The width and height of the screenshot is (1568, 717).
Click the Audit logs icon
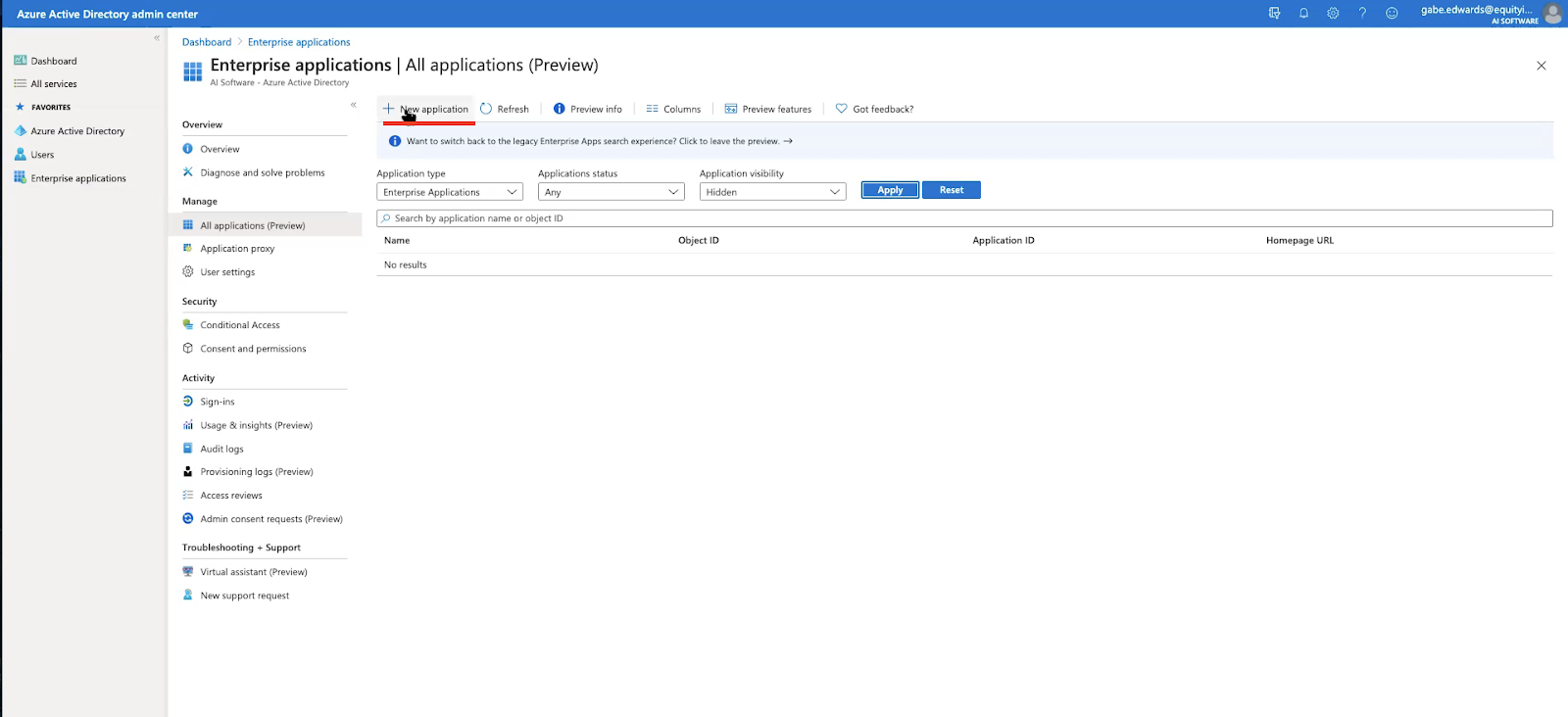point(188,449)
